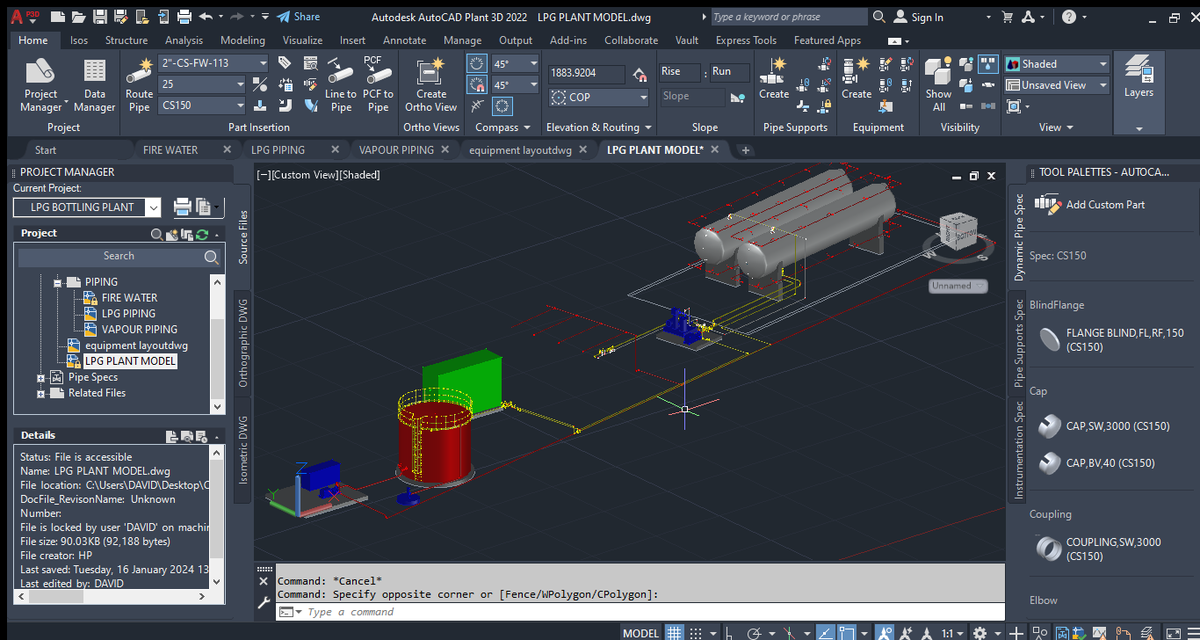The width and height of the screenshot is (1200, 640).
Task: Toggle 2D object snap in status bar
Action: (847, 633)
